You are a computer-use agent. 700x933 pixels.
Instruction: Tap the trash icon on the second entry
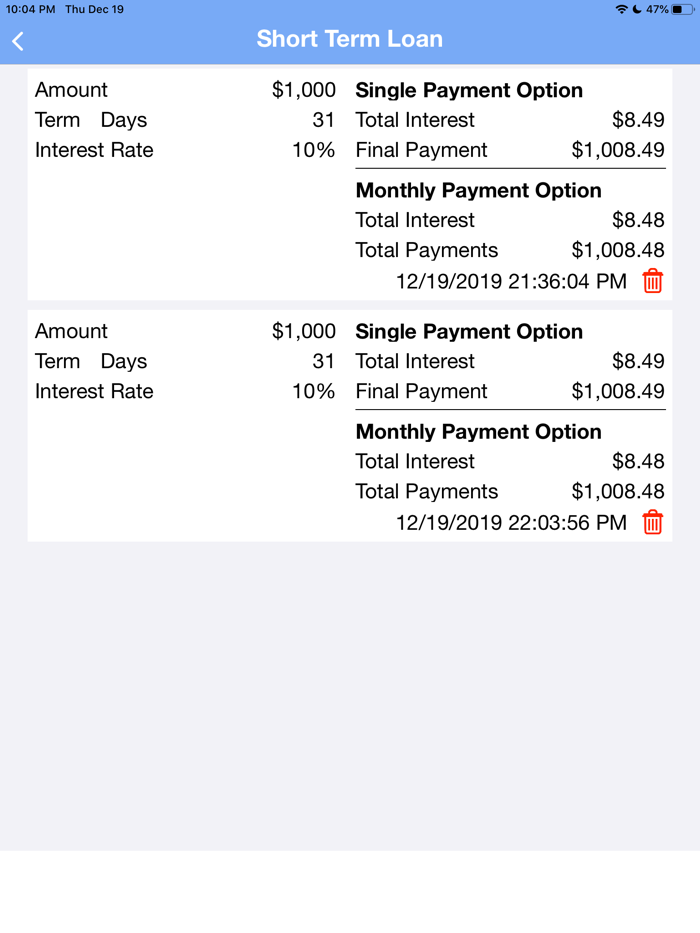pos(652,522)
